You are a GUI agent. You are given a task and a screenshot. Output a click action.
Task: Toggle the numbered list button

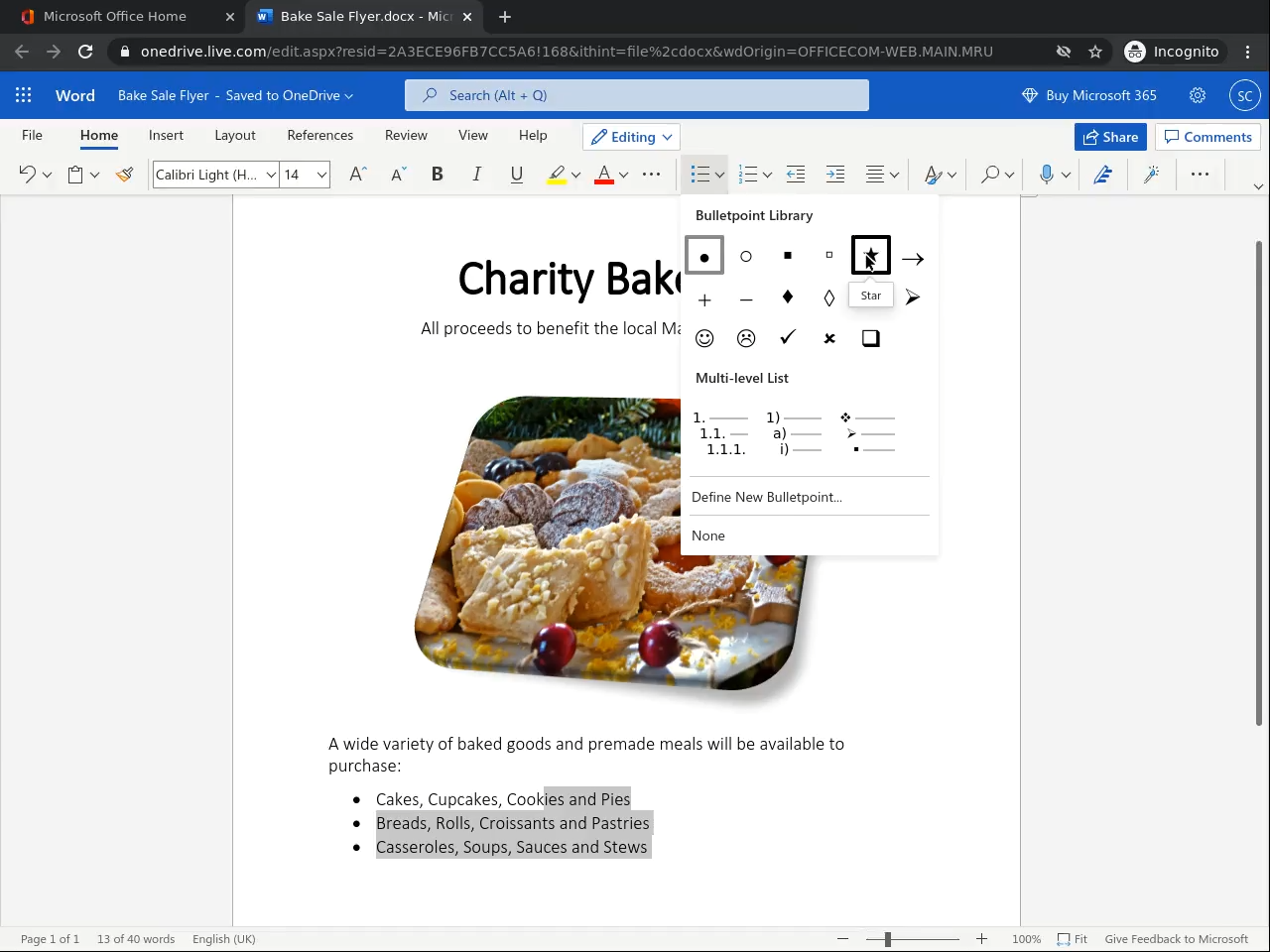[x=748, y=175]
